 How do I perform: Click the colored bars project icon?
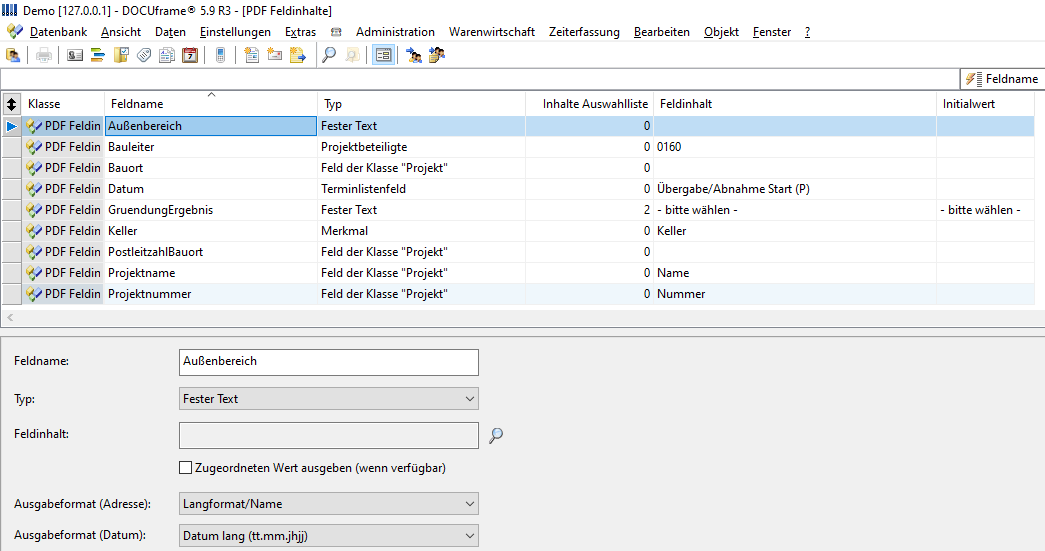[x=98, y=55]
